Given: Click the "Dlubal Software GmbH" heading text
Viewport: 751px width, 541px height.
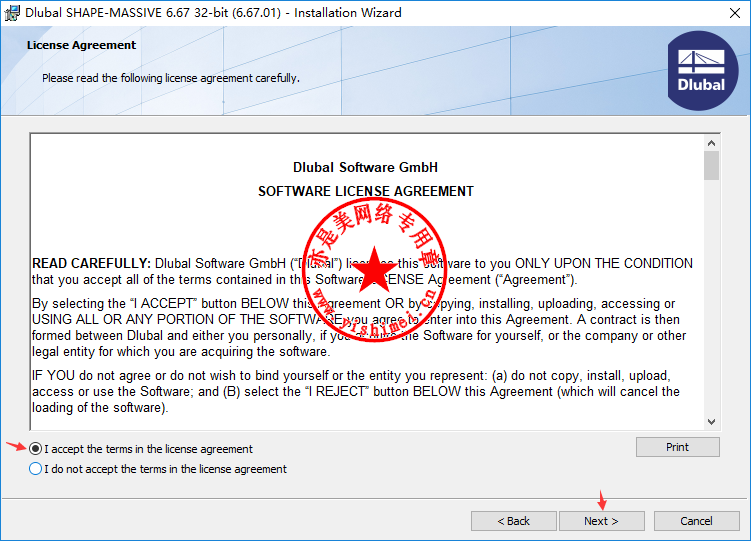Looking at the screenshot, I should pos(365,168).
